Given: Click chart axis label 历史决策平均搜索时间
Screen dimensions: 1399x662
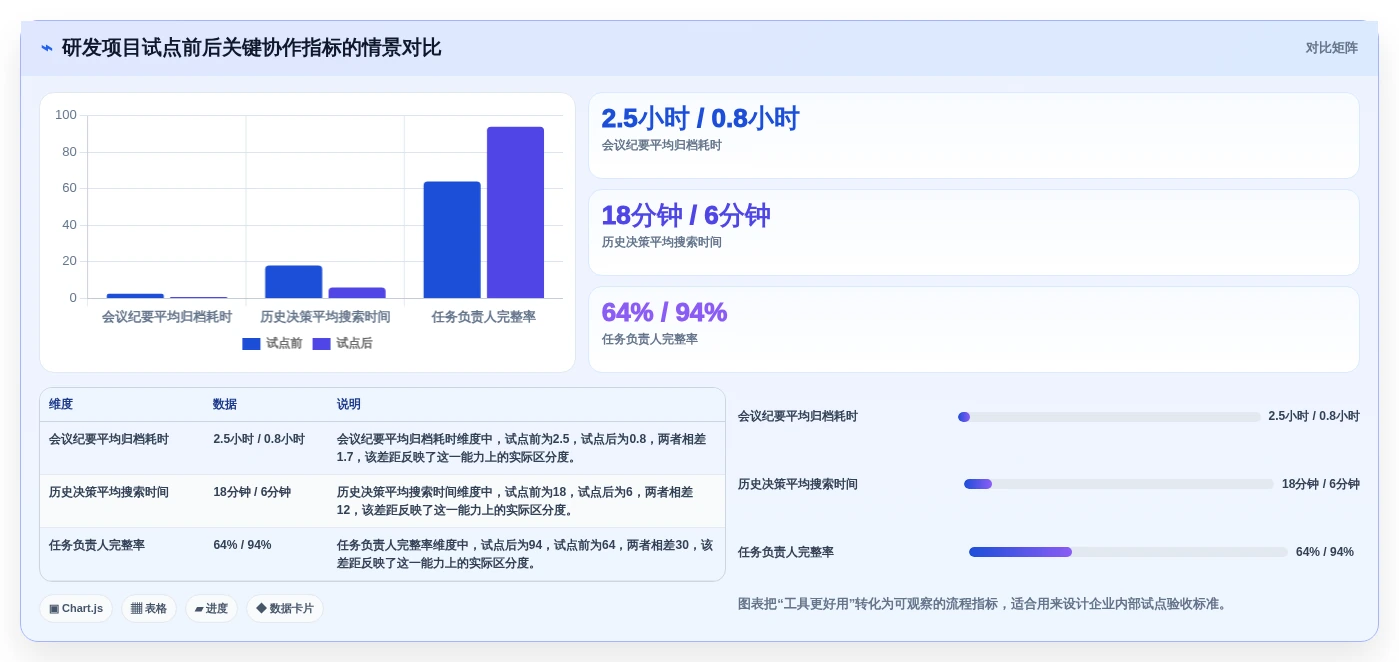Looking at the screenshot, I should tap(325, 317).
